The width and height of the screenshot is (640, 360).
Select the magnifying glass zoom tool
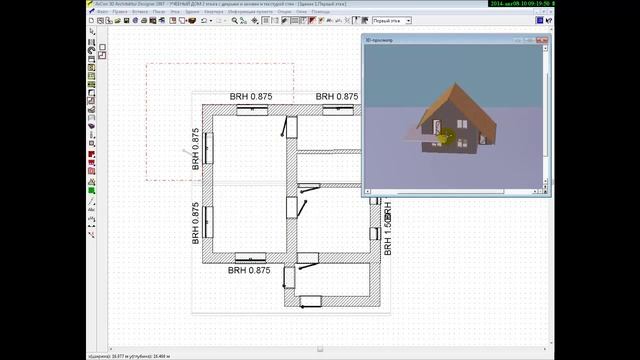[x=235, y=20]
